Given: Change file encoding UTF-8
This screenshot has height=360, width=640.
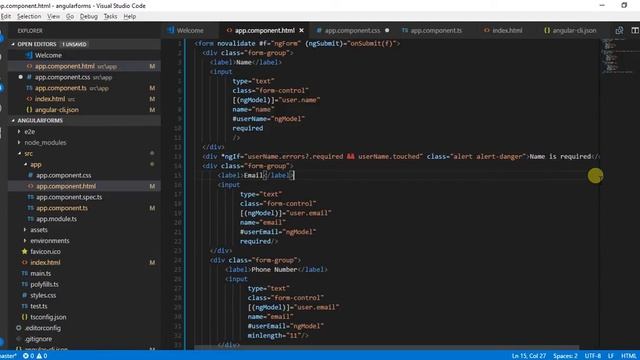Looking at the screenshot, I should (x=593, y=356).
